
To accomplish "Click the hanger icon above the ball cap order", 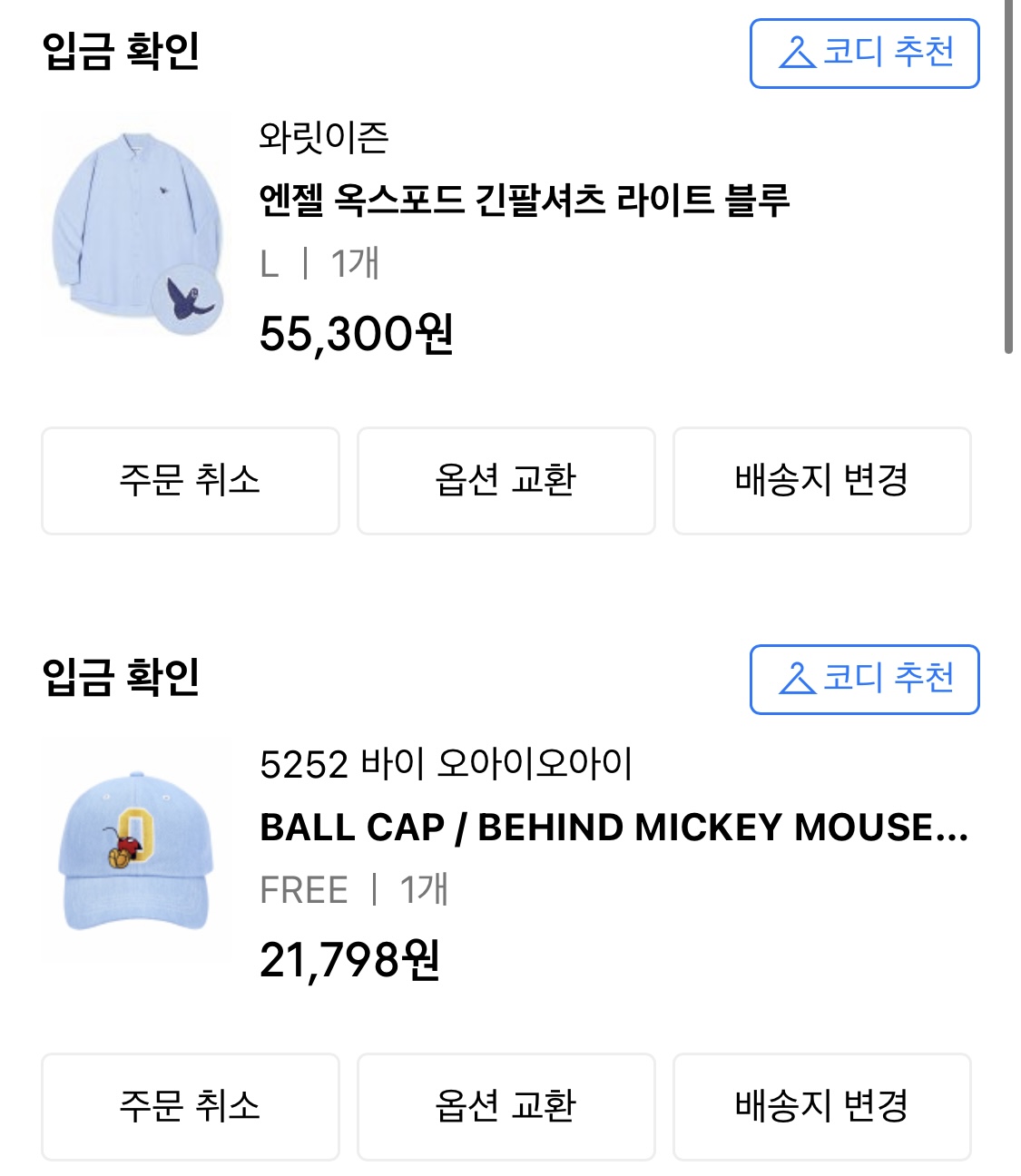I will [x=798, y=679].
